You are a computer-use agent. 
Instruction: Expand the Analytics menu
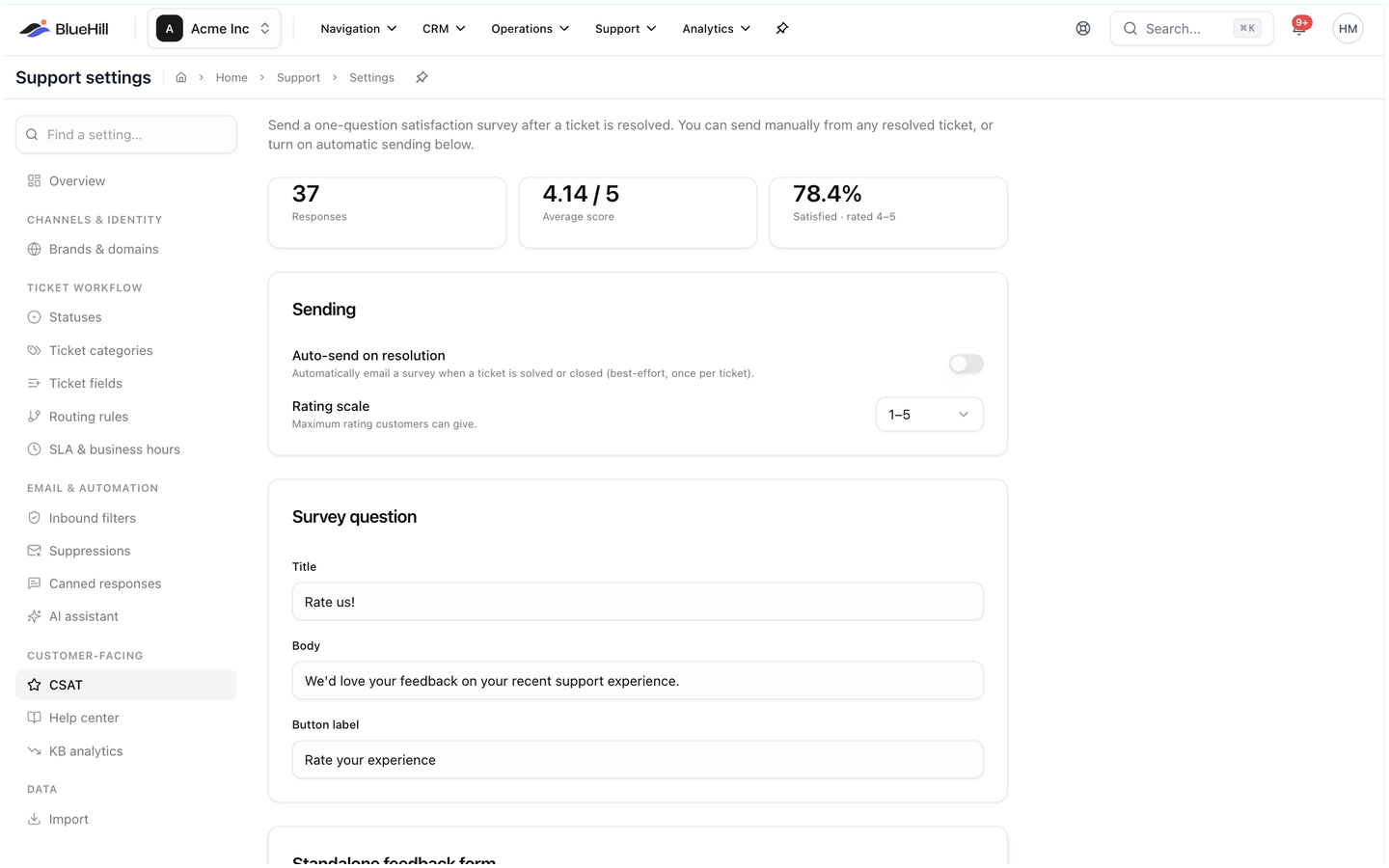pyautogui.click(x=716, y=29)
